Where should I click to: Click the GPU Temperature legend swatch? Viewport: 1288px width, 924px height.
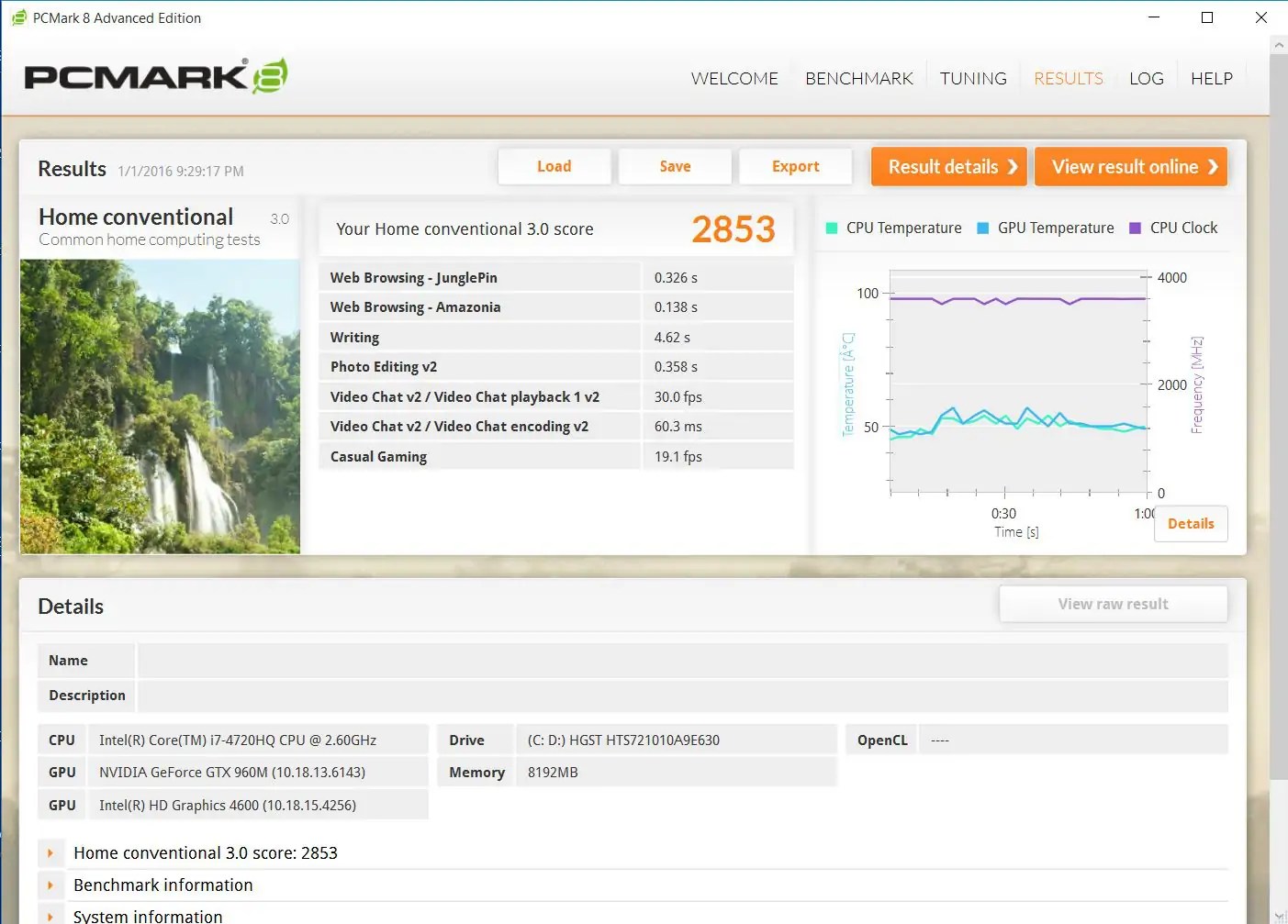click(983, 228)
